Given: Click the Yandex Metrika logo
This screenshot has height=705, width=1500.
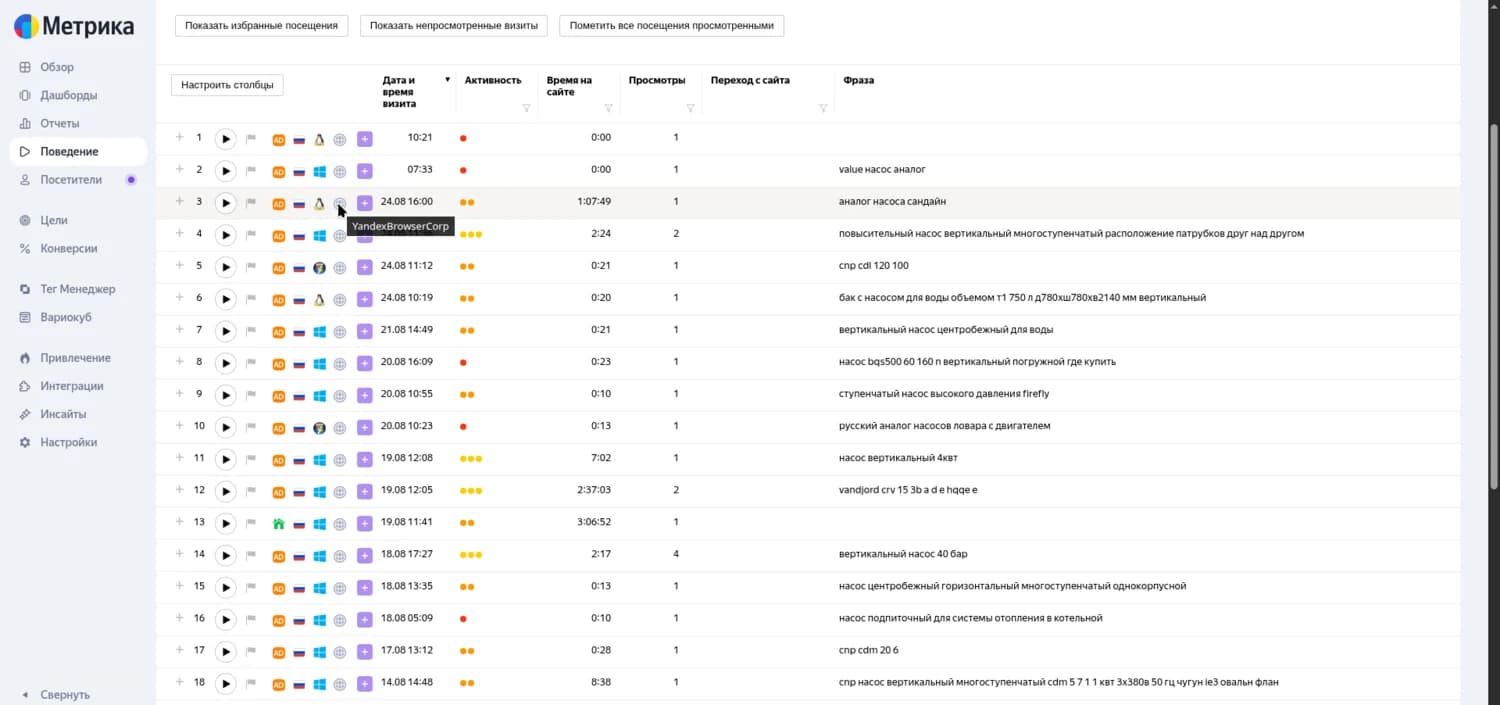Looking at the screenshot, I should [74, 27].
